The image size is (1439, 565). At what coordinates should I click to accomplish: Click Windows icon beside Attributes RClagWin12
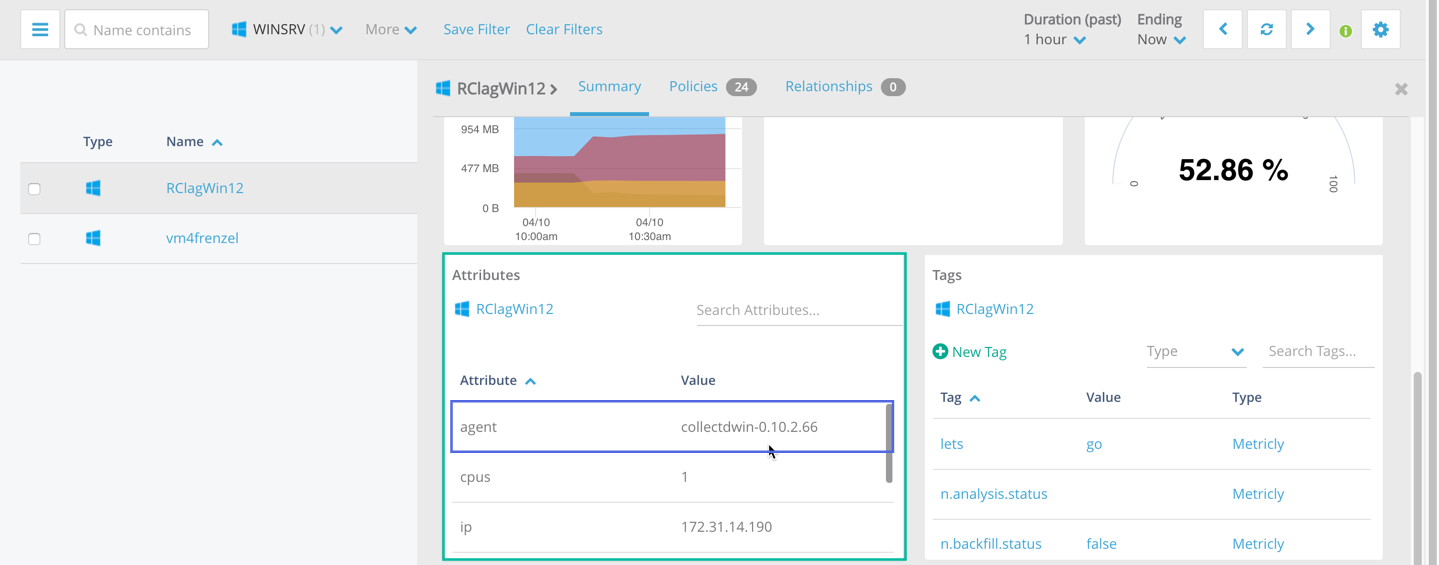click(462, 309)
